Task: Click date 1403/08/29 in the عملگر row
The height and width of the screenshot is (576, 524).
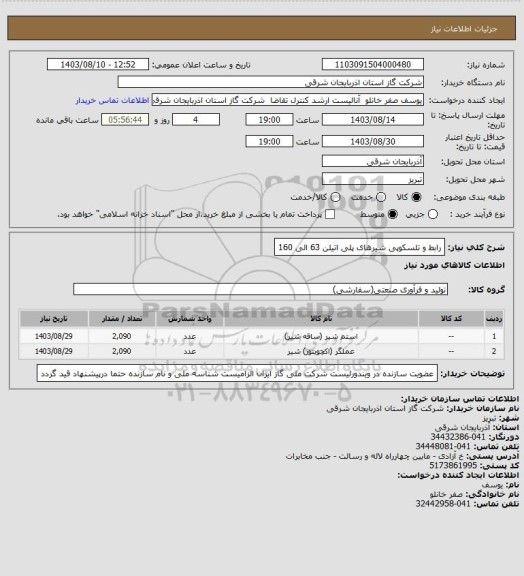Action: [x=54, y=351]
